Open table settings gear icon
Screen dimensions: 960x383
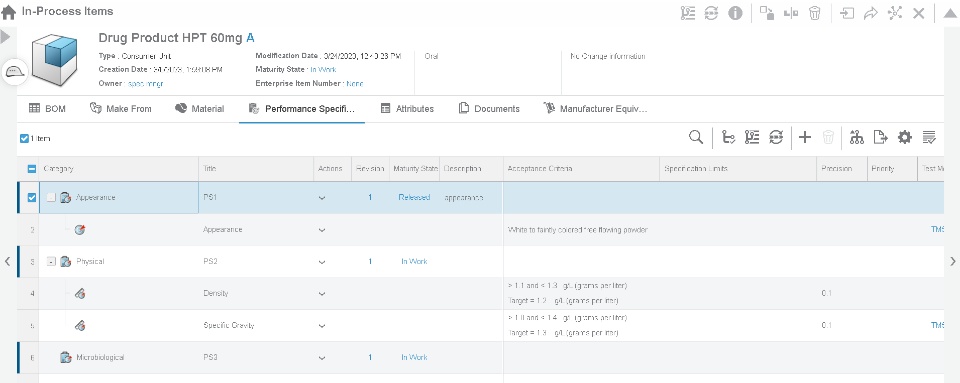(904, 138)
